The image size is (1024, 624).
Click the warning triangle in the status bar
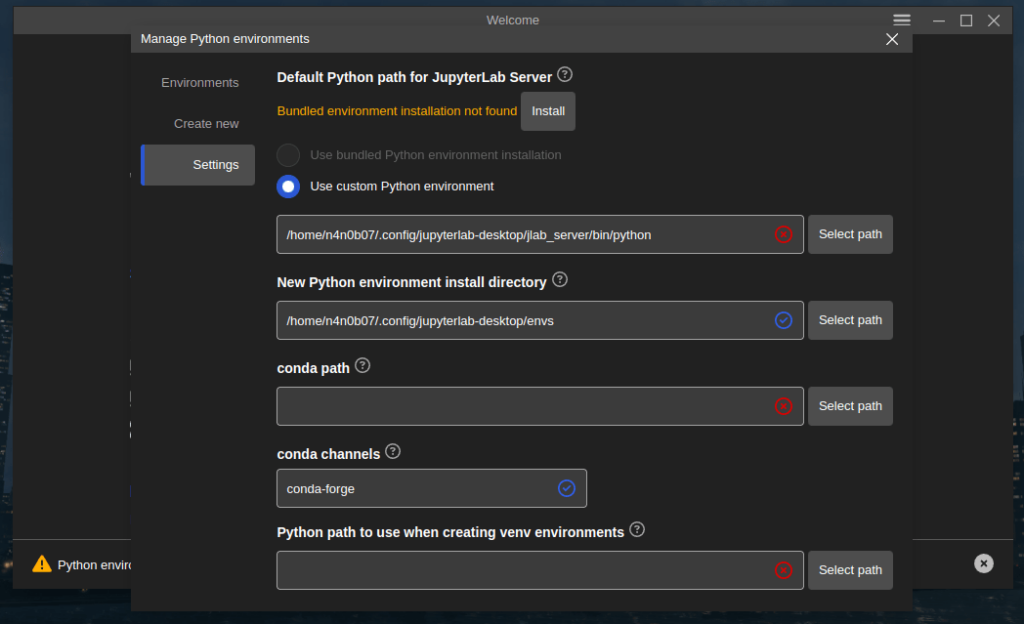coord(41,563)
